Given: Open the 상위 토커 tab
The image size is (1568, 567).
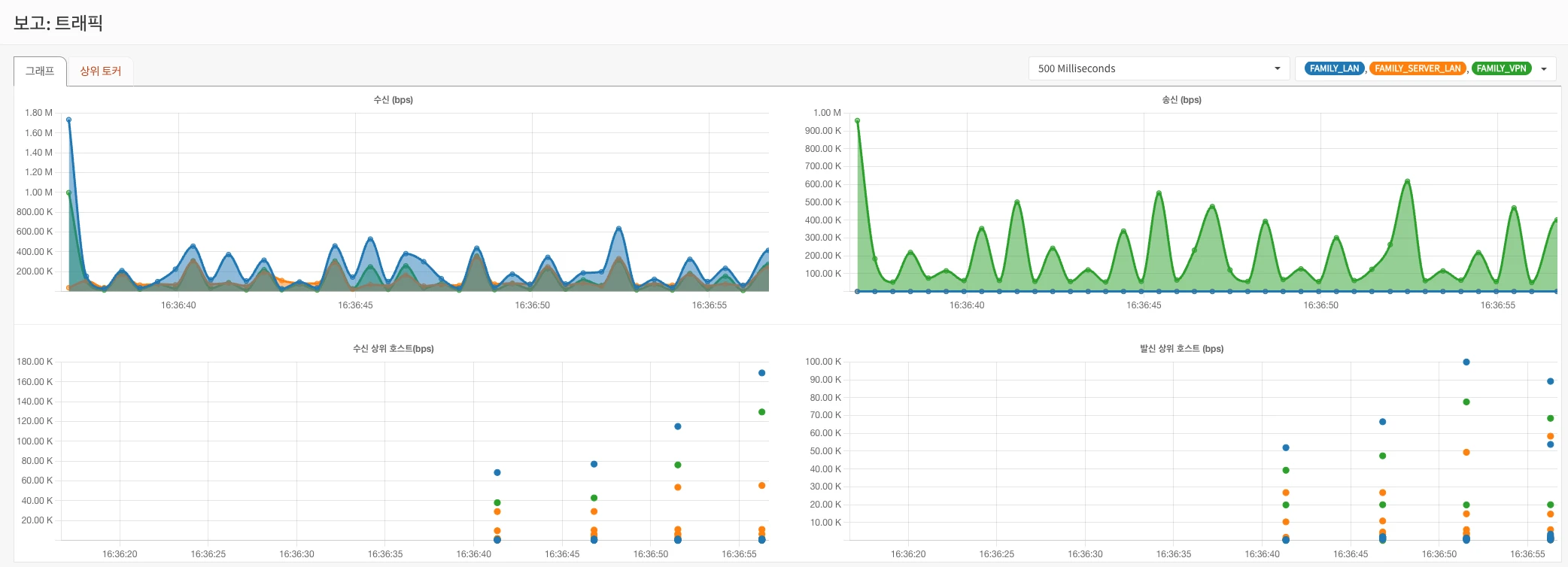Looking at the screenshot, I should click(100, 71).
